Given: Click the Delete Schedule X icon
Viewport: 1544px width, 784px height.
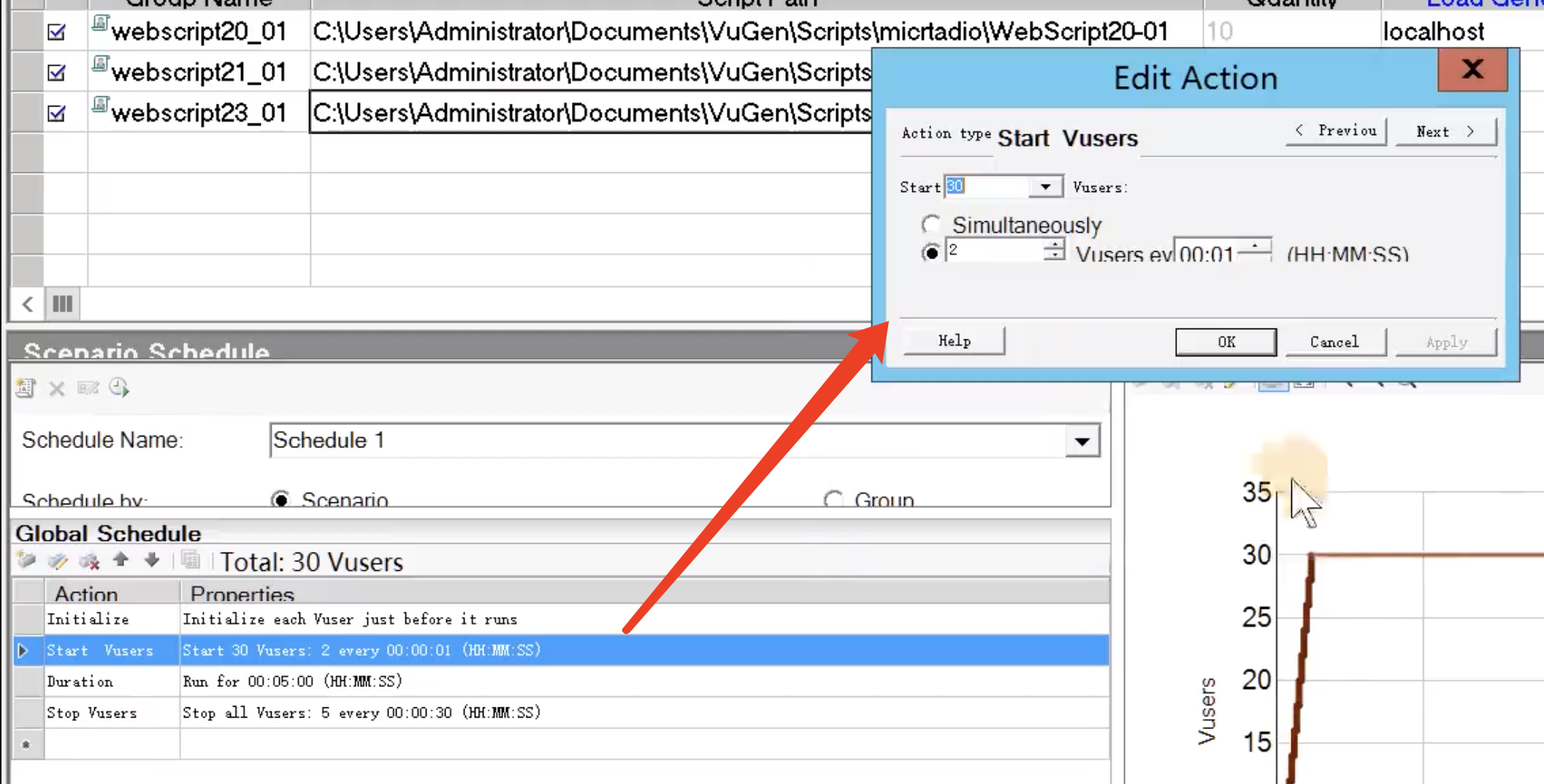Looking at the screenshot, I should click(57, 388).
